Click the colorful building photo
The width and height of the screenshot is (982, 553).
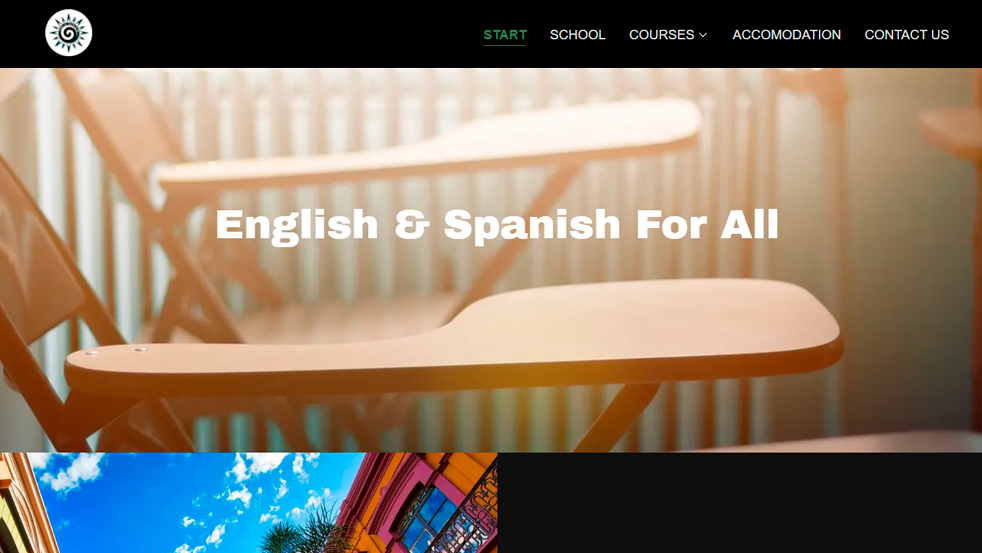tap(249, 503)
